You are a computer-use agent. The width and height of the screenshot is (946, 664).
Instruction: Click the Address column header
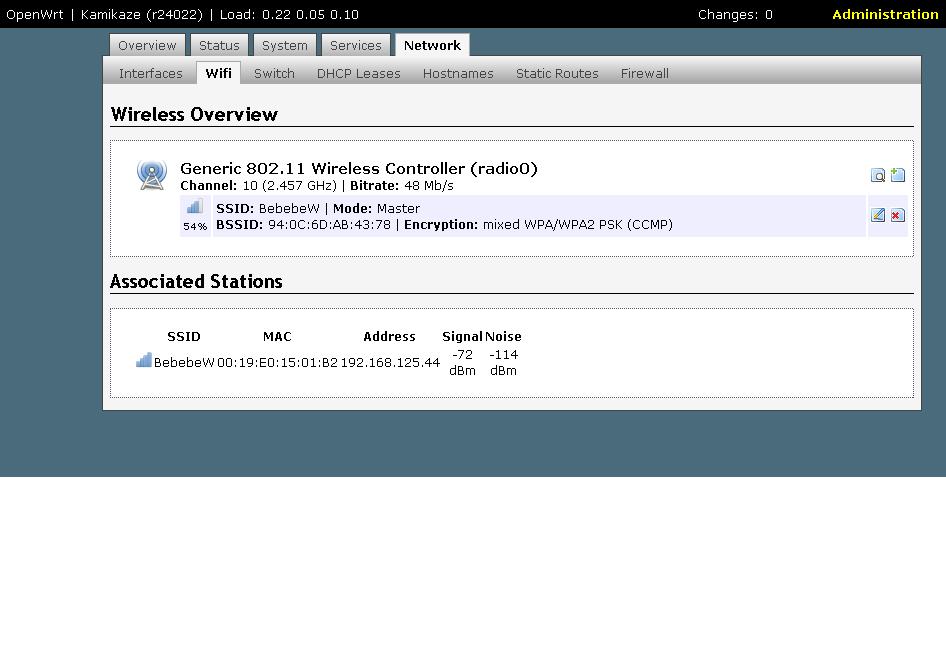(389, 337)
